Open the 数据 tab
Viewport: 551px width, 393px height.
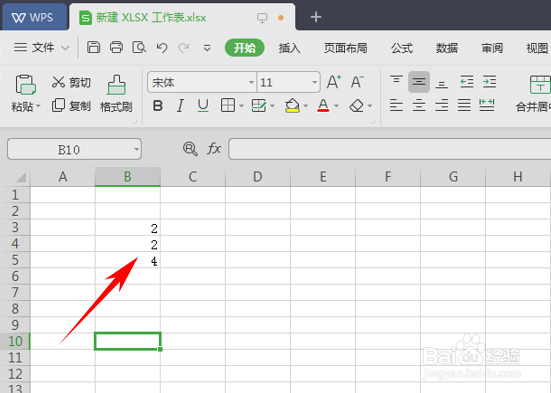(447, 48)
